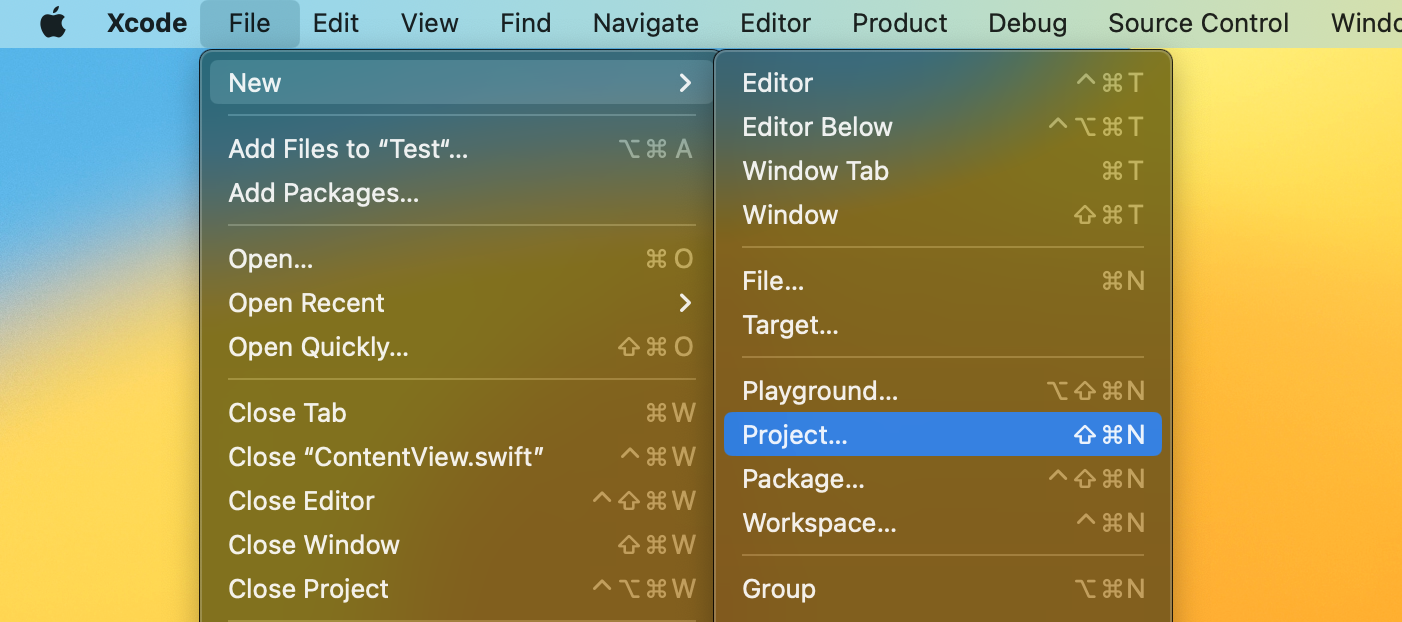Close the File menu in menu bar
This screenshot has width=1402, height=622.
point(249,23)
